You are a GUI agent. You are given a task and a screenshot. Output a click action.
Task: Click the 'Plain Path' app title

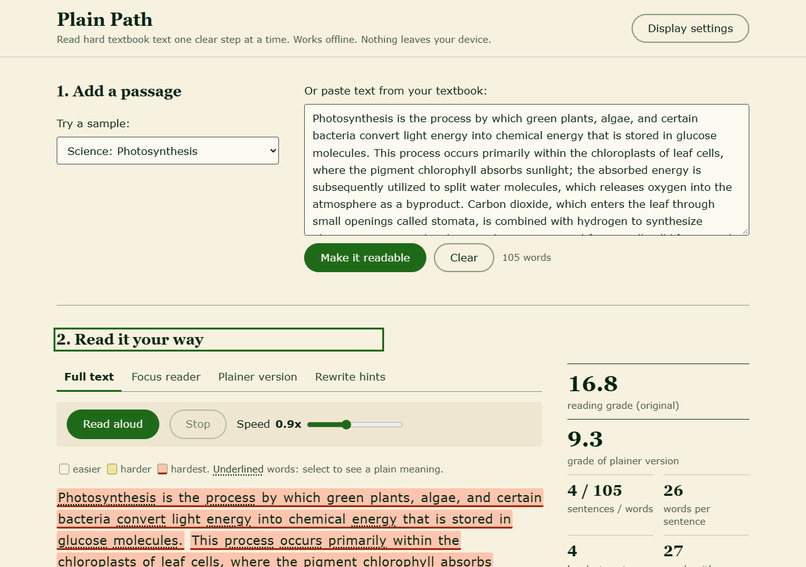click(x=104, y=20)
